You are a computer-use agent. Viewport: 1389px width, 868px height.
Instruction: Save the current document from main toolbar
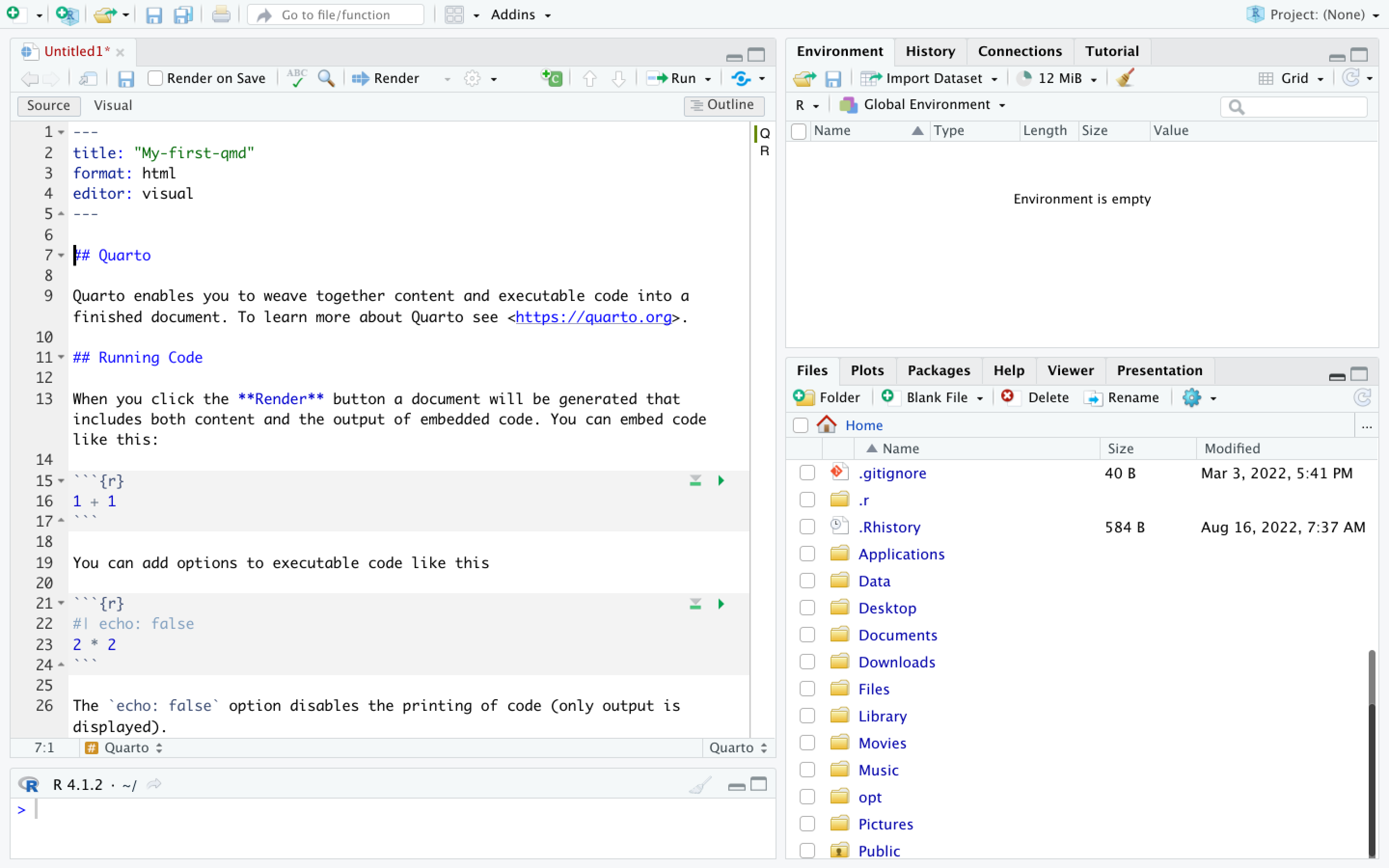click(x=154, y=15)
